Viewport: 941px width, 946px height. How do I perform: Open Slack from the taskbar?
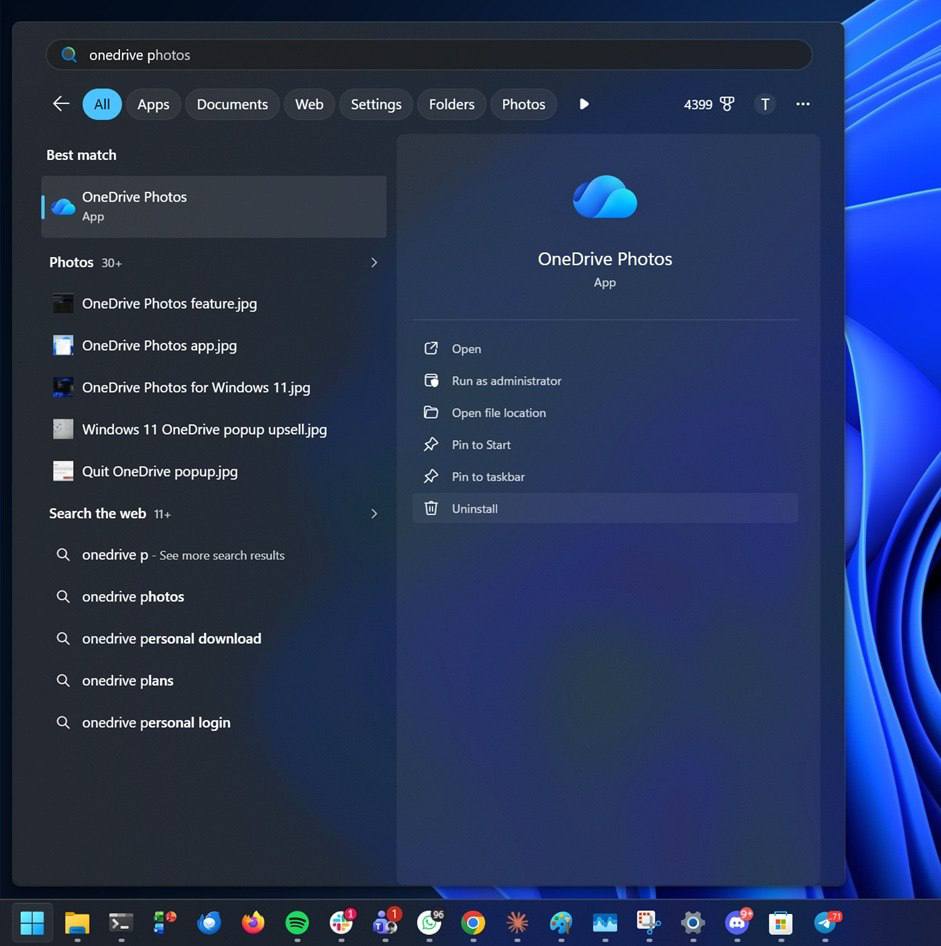pyautogui.click(x=342, y=921)
